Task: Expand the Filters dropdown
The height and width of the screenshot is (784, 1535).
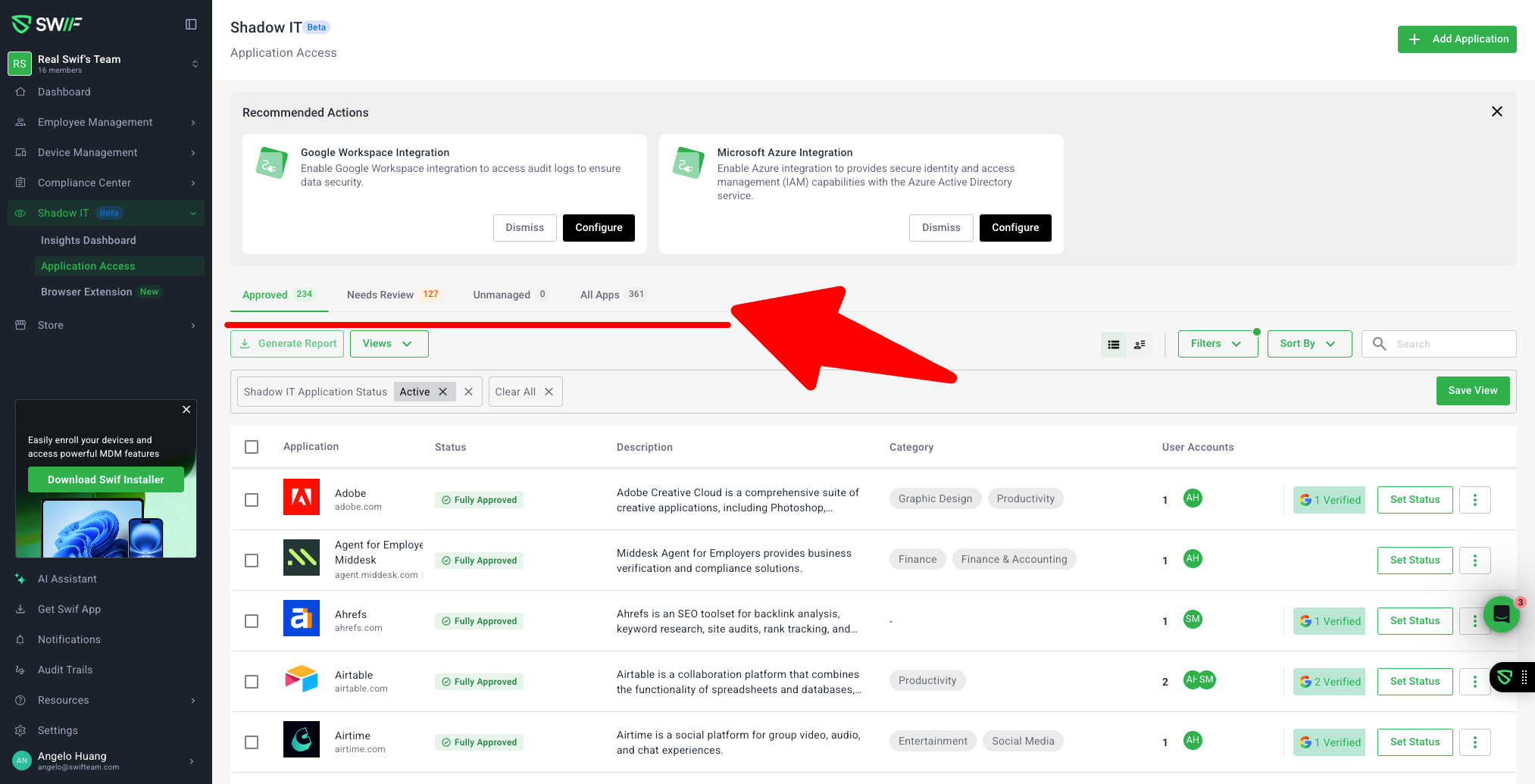Action: pyautogui.click(x=1217, y=344)
